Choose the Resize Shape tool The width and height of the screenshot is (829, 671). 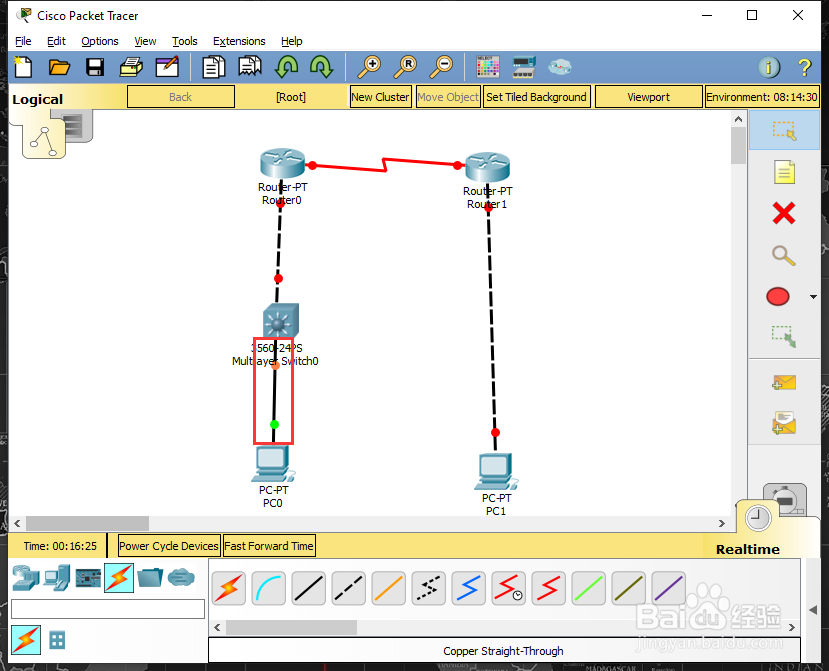(784, 336)
